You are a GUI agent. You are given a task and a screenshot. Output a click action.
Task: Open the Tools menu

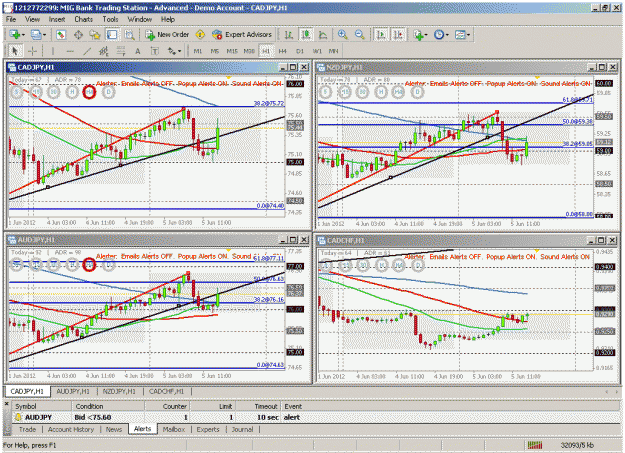click(110, 19)
